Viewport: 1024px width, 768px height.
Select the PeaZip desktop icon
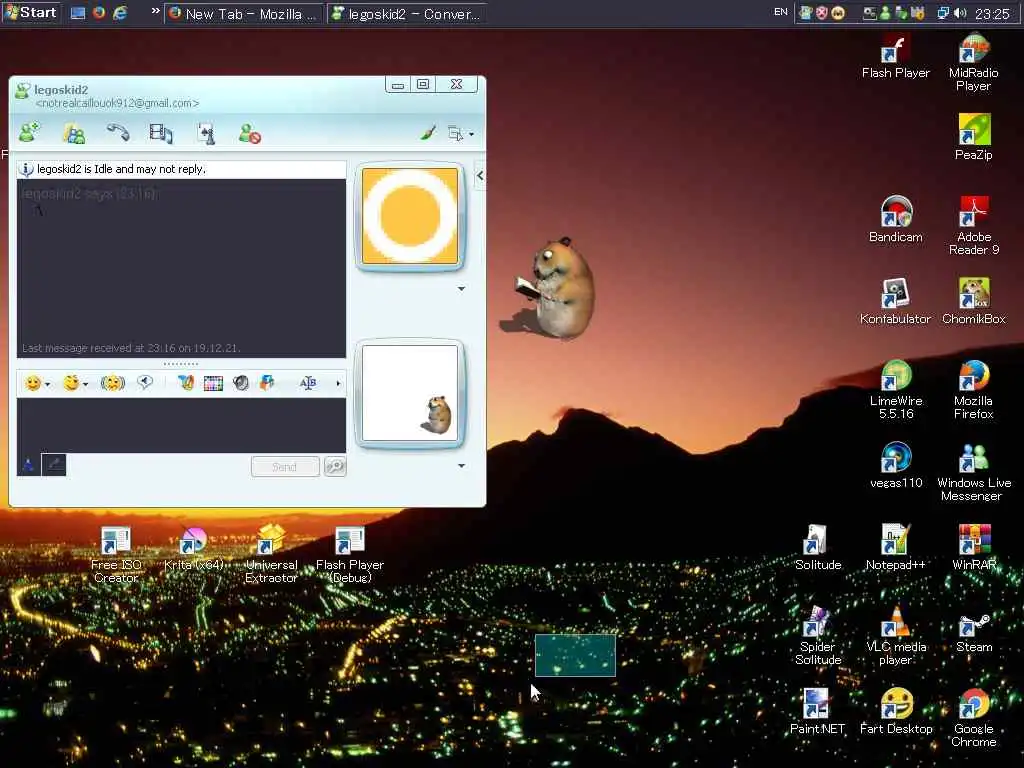coord(973,137)
